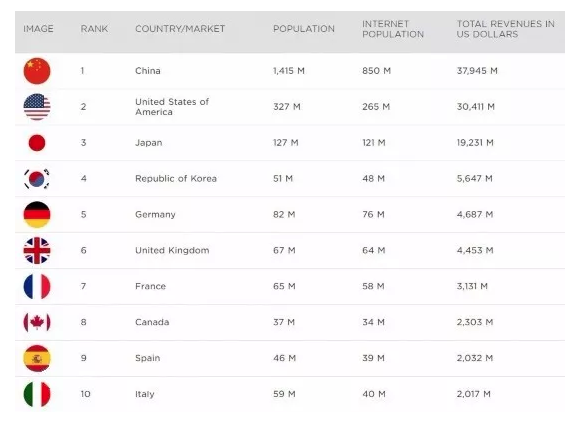Screen dimensions: 576x437
Task: Click the Germany flag icon
Action: pos(37,214)
